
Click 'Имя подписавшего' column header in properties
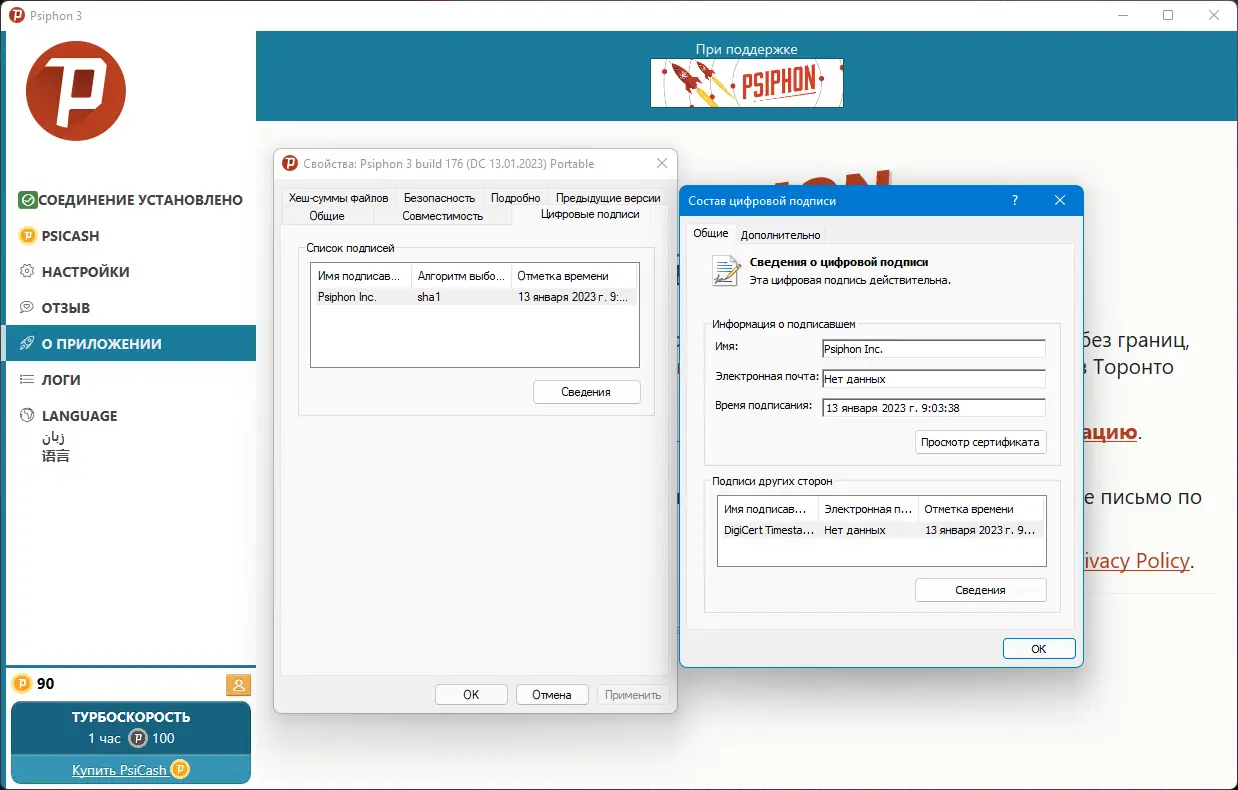(362, 276)
